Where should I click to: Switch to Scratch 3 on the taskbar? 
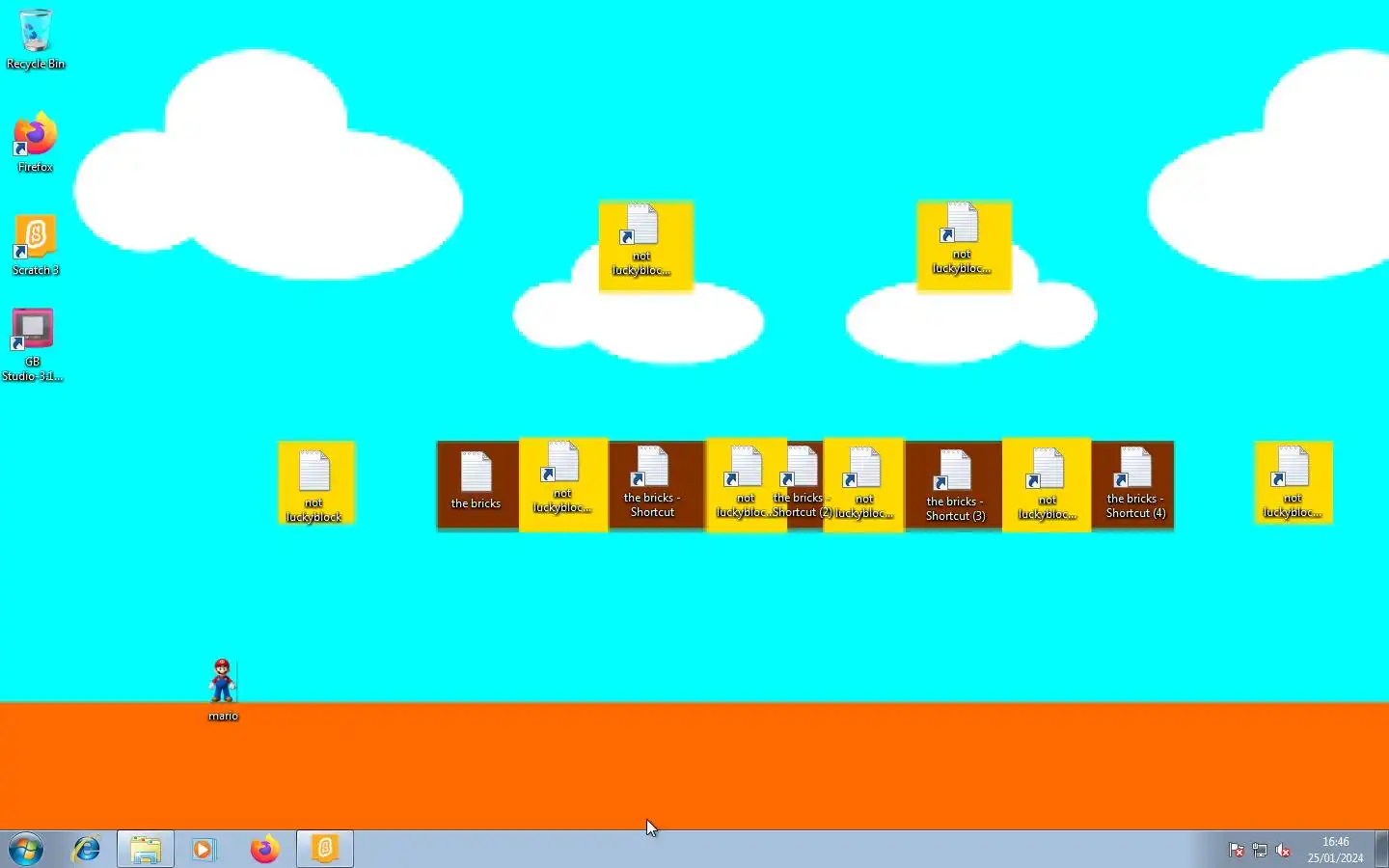click(x=325, y=849)
